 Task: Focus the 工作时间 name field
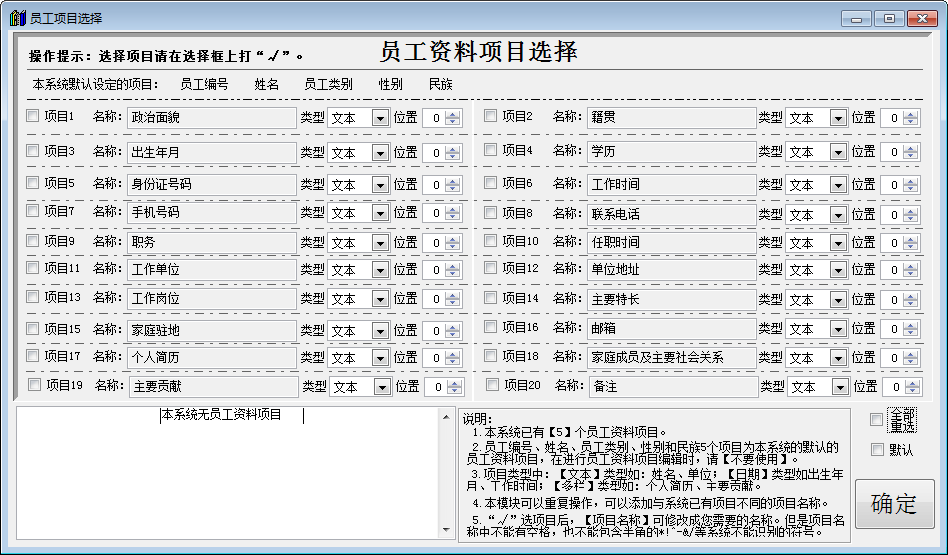point(672,184)
